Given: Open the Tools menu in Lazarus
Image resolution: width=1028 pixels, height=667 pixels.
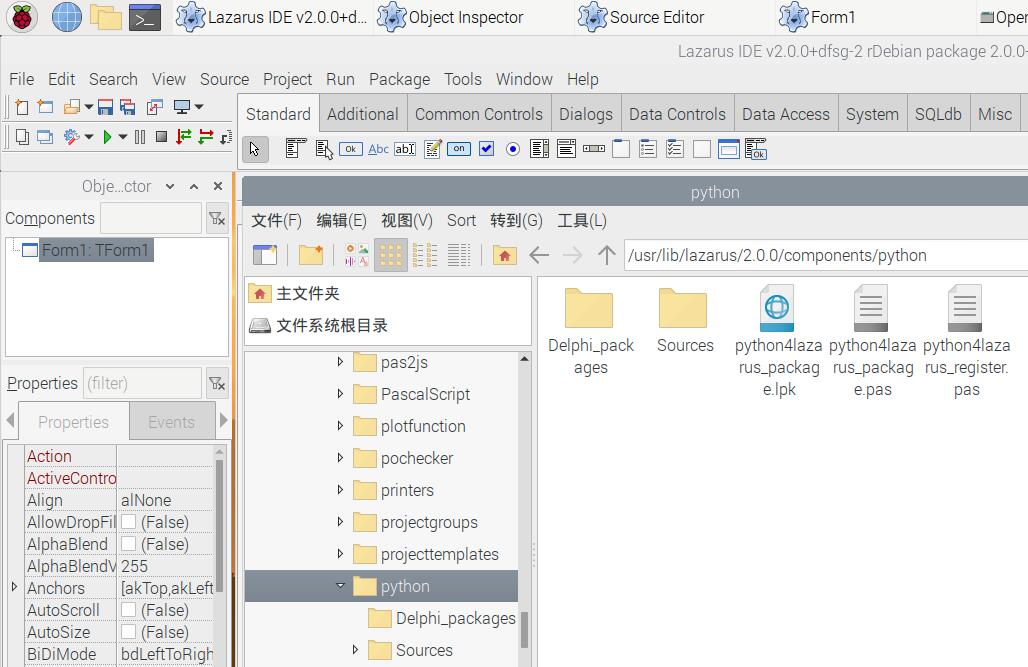Looking at the screenshot, I should pos(463,79).
